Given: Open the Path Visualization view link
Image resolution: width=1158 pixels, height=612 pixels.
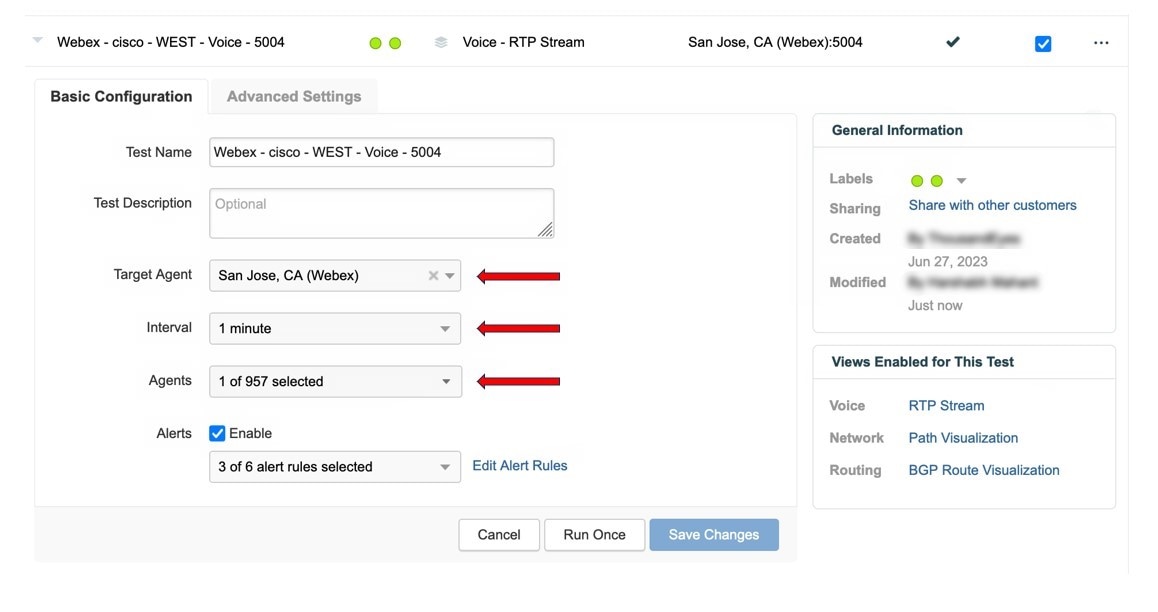Looking at the screenshot, I should 963,438.
